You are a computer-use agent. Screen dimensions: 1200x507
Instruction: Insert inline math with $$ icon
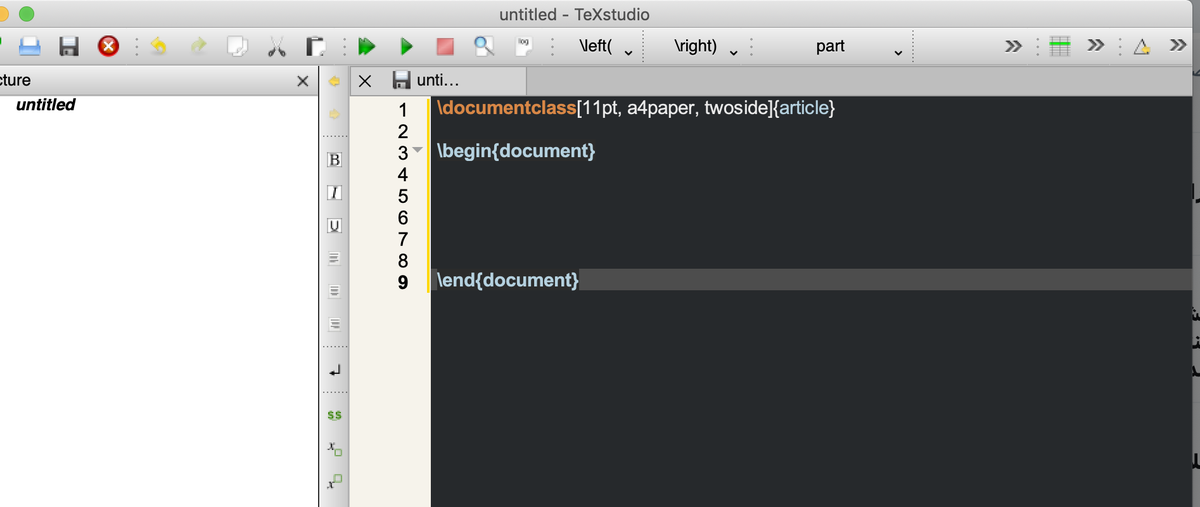(x=335, y=413)
